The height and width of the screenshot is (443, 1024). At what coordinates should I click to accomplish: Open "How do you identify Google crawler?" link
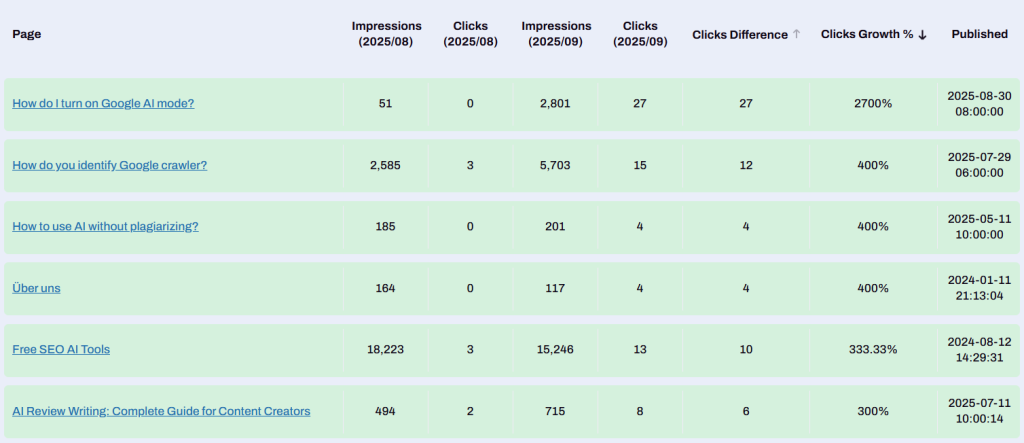coord(109,165)
